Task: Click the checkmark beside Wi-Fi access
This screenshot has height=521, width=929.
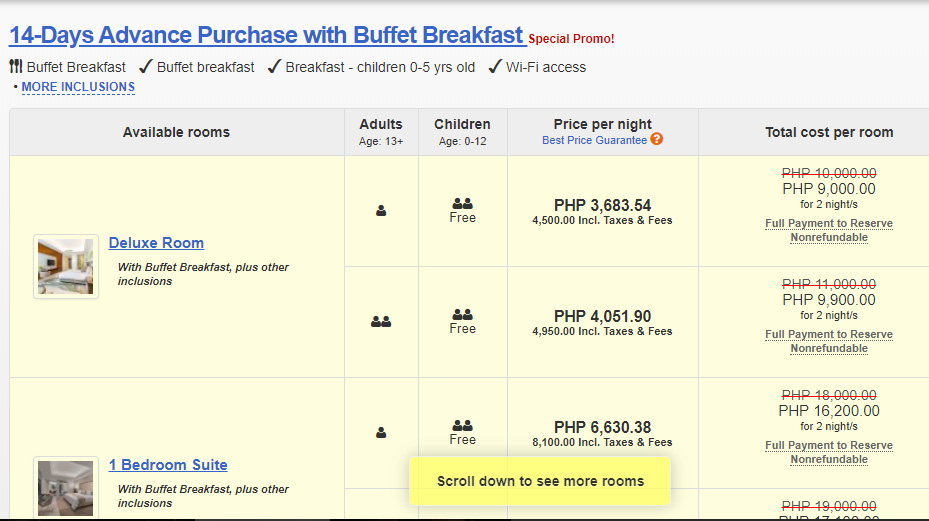Action: pyautogui.click(x=494, y=67)
